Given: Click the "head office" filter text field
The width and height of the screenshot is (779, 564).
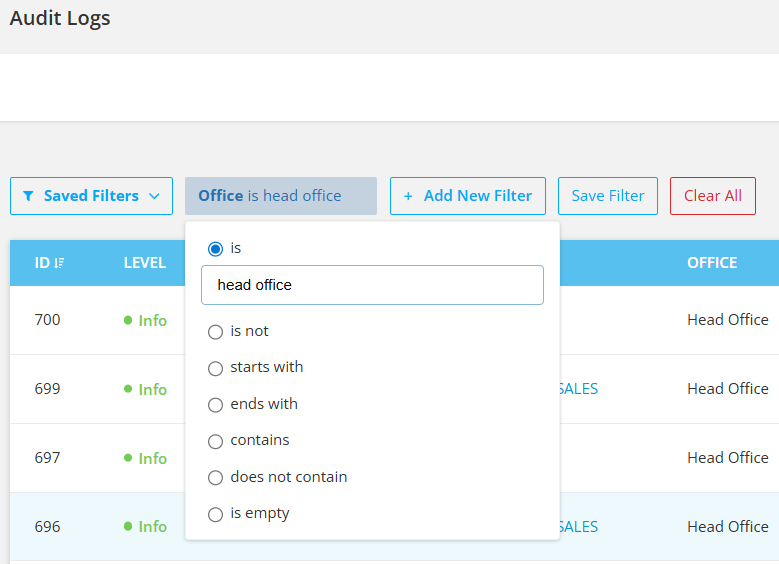Looking at the screenshot, I should tap(372, 285).
